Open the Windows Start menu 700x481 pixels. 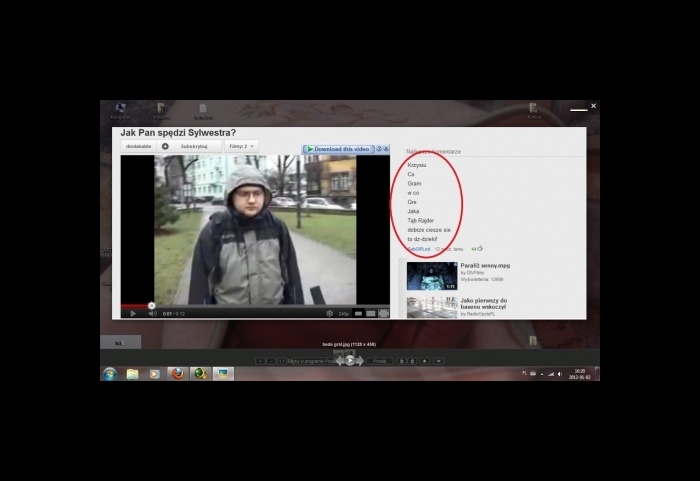[x=109, y=373]
